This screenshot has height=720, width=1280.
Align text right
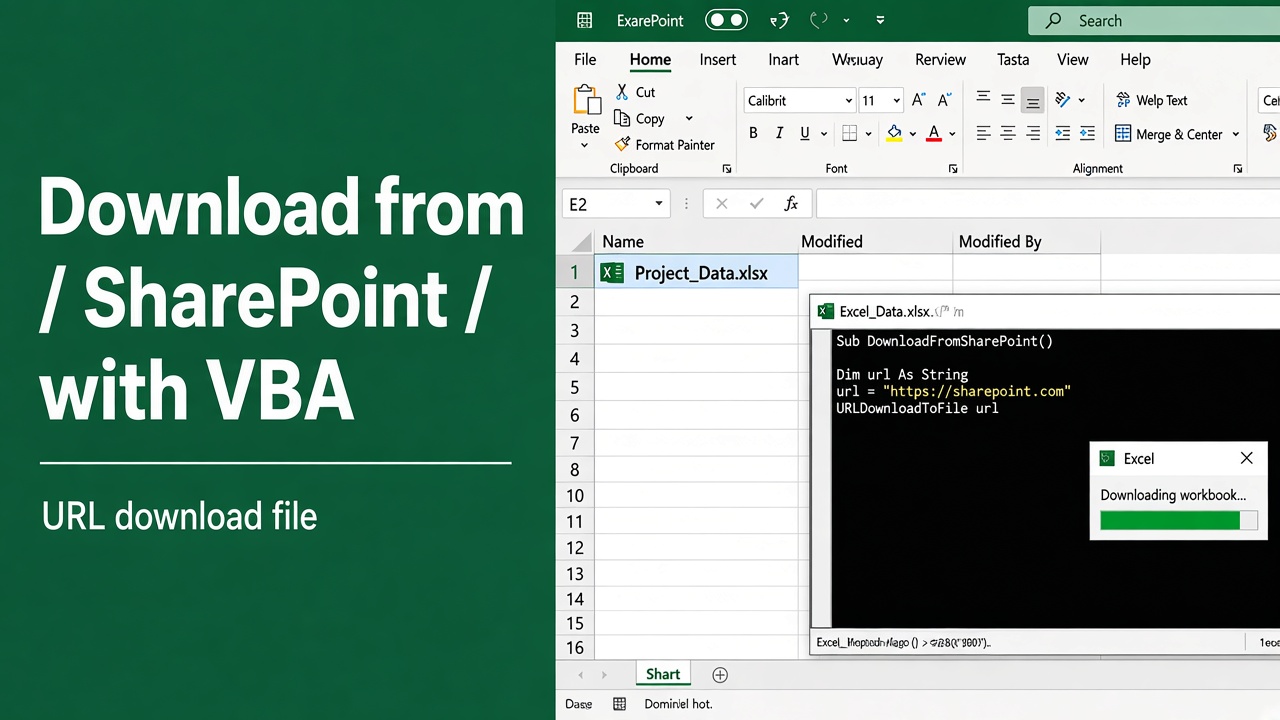(x=1033, y=133)
